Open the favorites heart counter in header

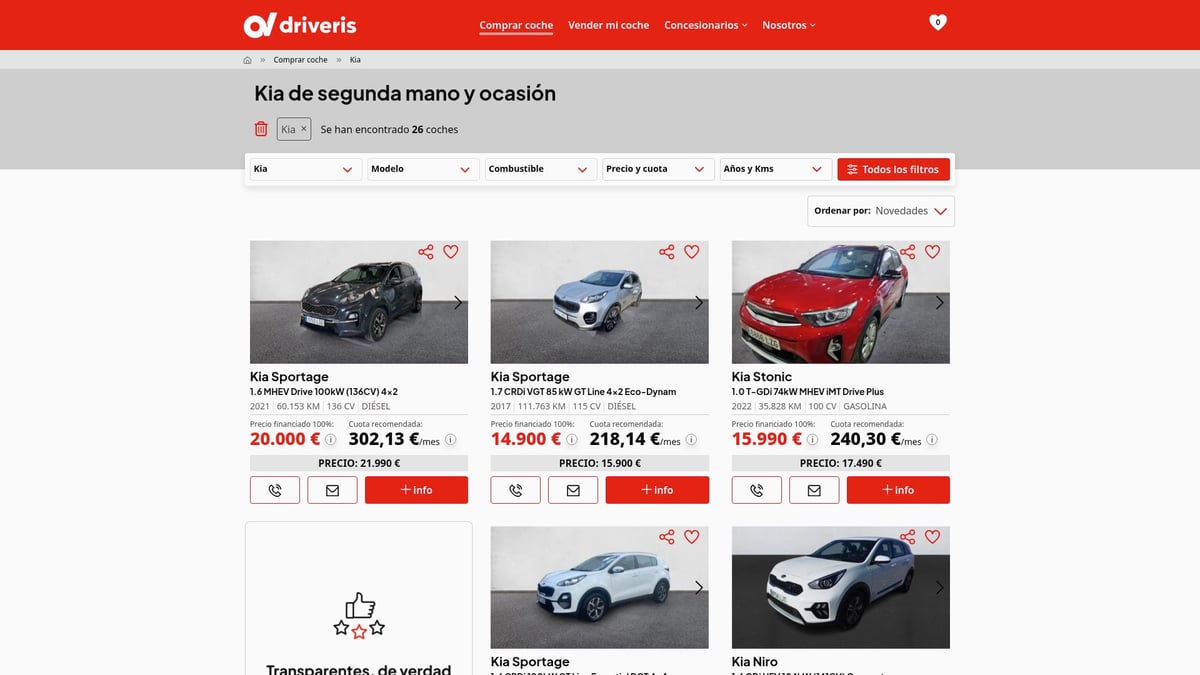tap(937, 22)
